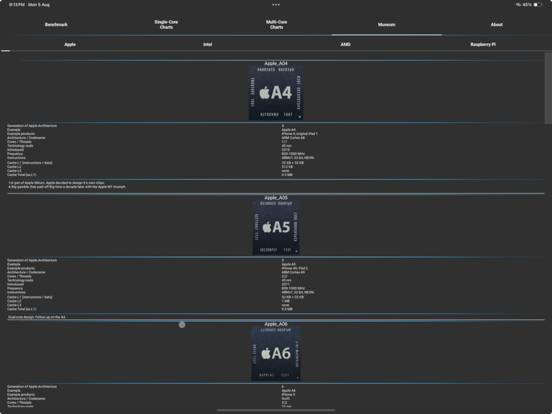The height and width of the screenshot is (414, 552).
Task: Click 'ARM Cortex A8' value under A4
Action: pos(293,138)
